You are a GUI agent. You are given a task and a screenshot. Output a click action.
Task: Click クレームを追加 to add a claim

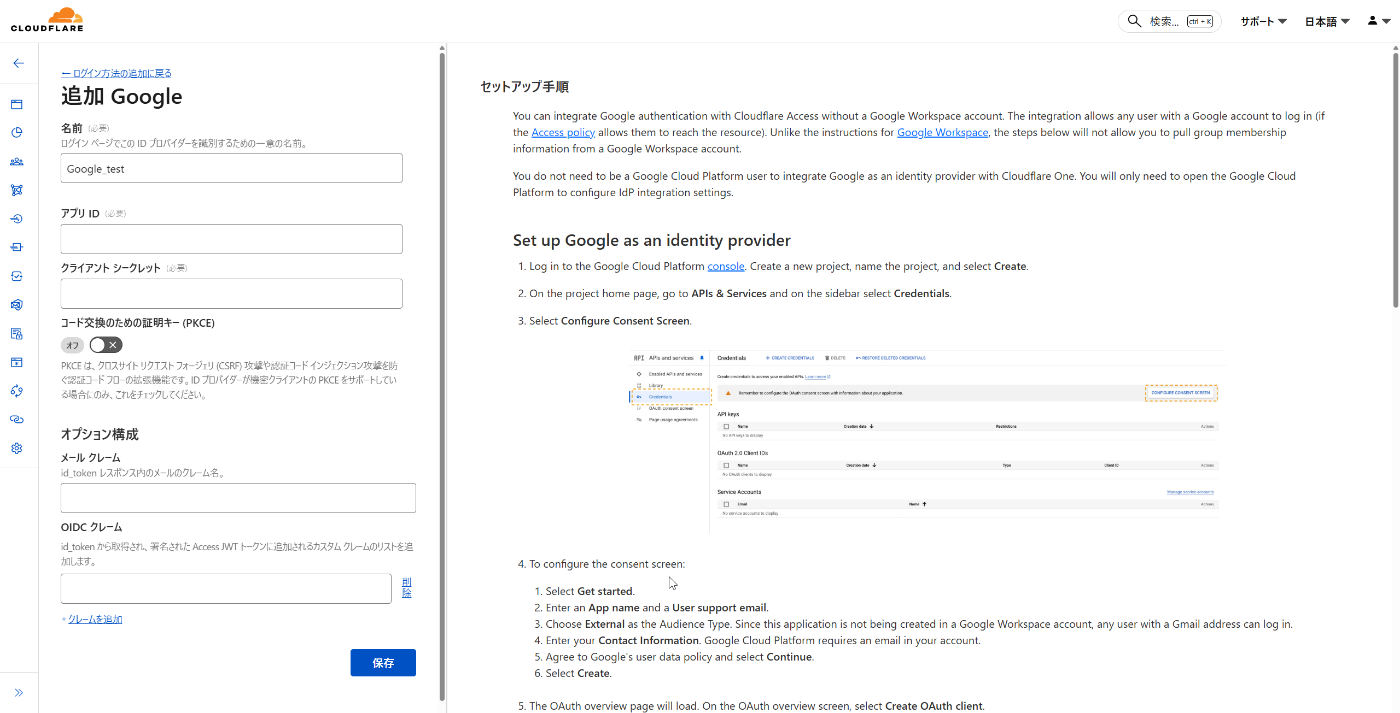[x=95, y=619]
